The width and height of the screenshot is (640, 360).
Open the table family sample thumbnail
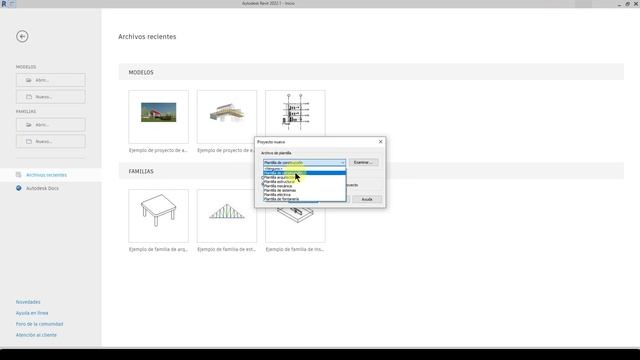[x=158, y=216]
